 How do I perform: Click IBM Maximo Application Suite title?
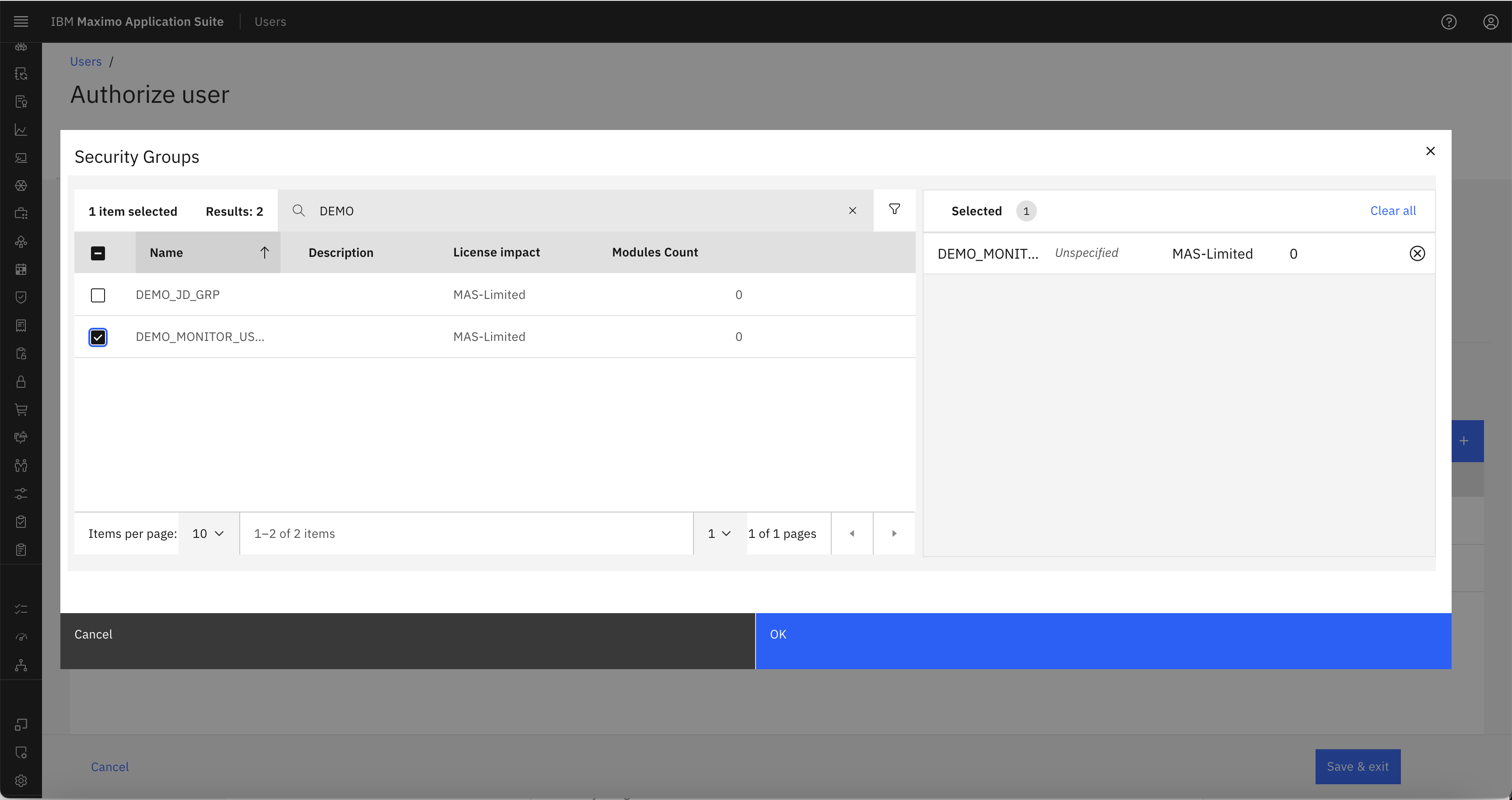click(x=137, y=22)
